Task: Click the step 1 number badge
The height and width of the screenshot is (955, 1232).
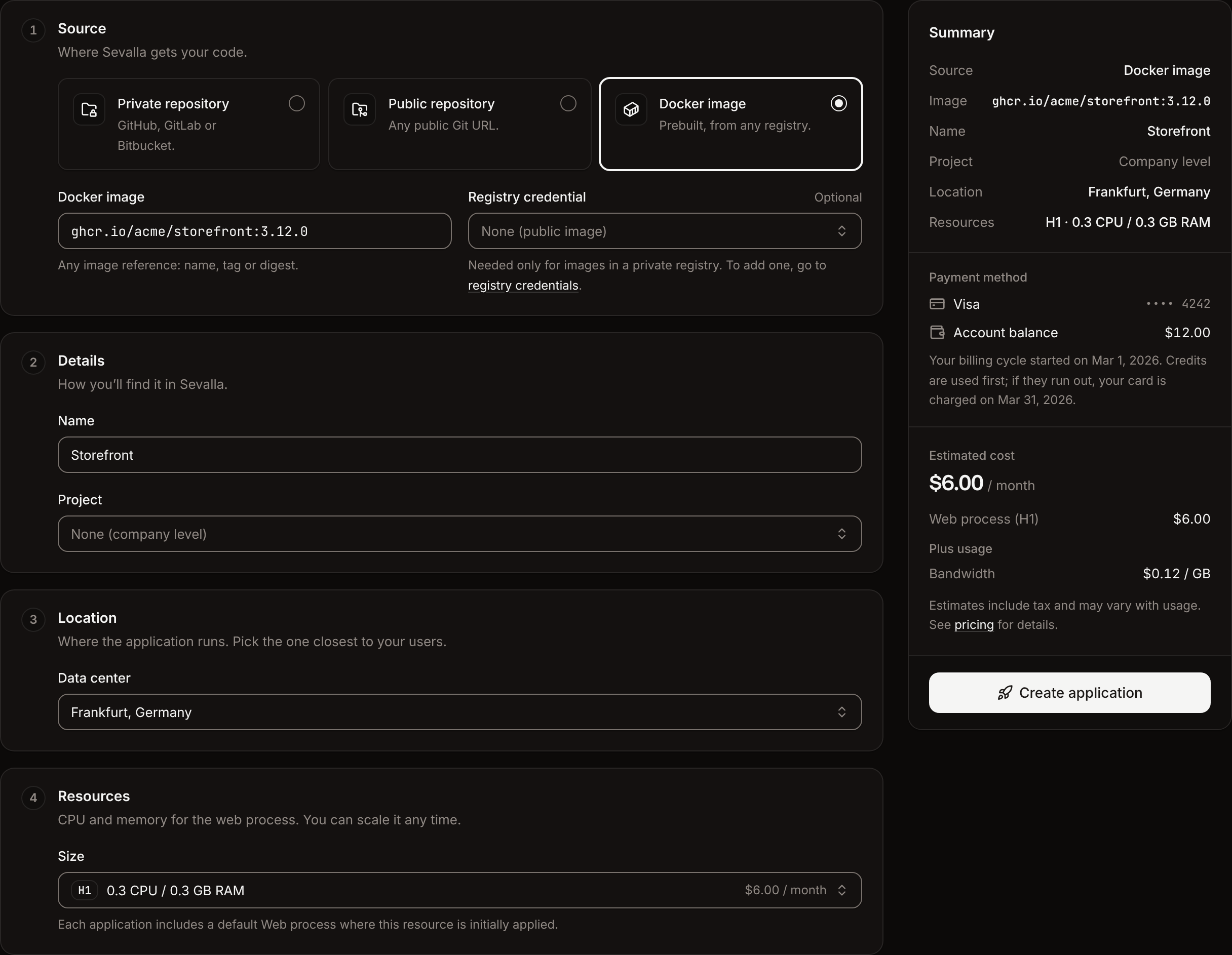Action: pos(33,30)
